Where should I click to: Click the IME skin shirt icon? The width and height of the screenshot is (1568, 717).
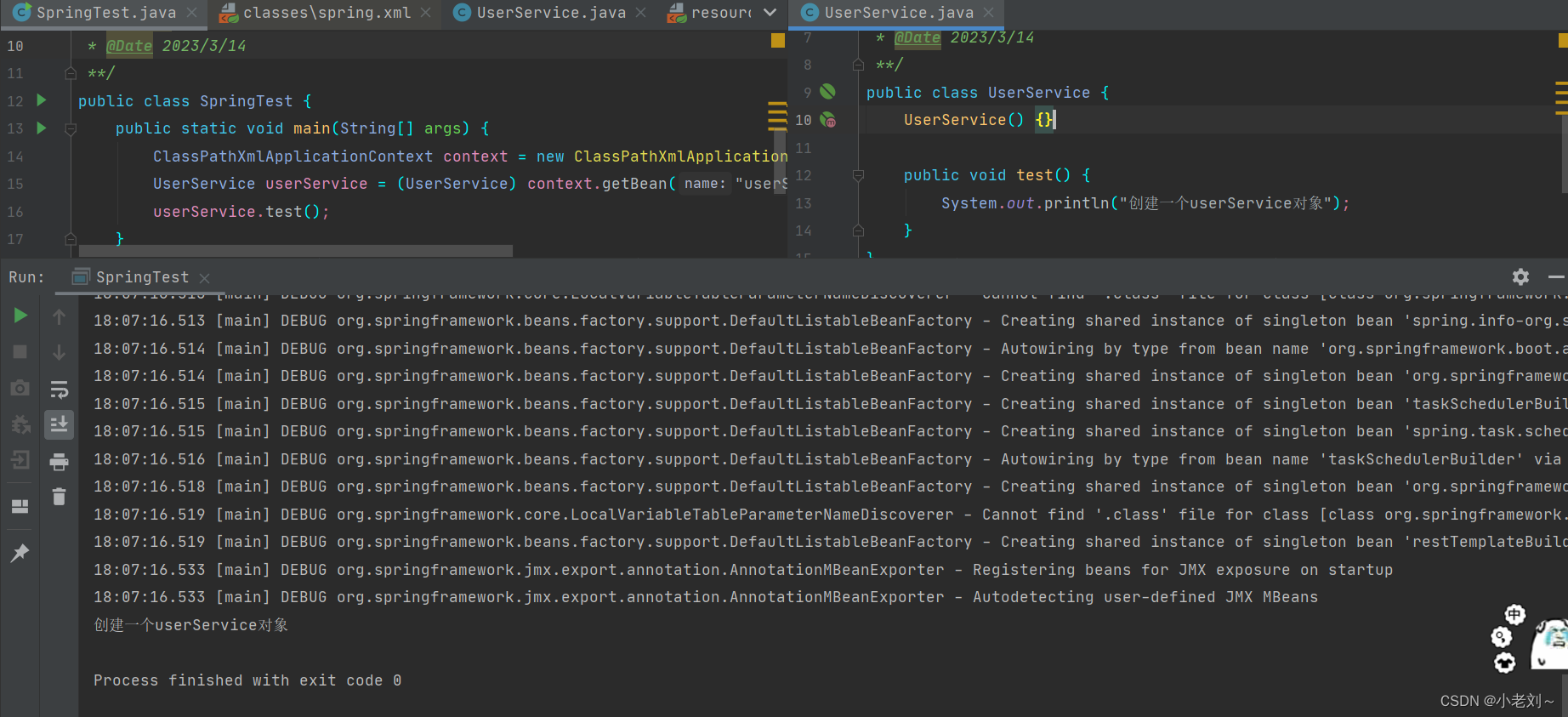1504,663
